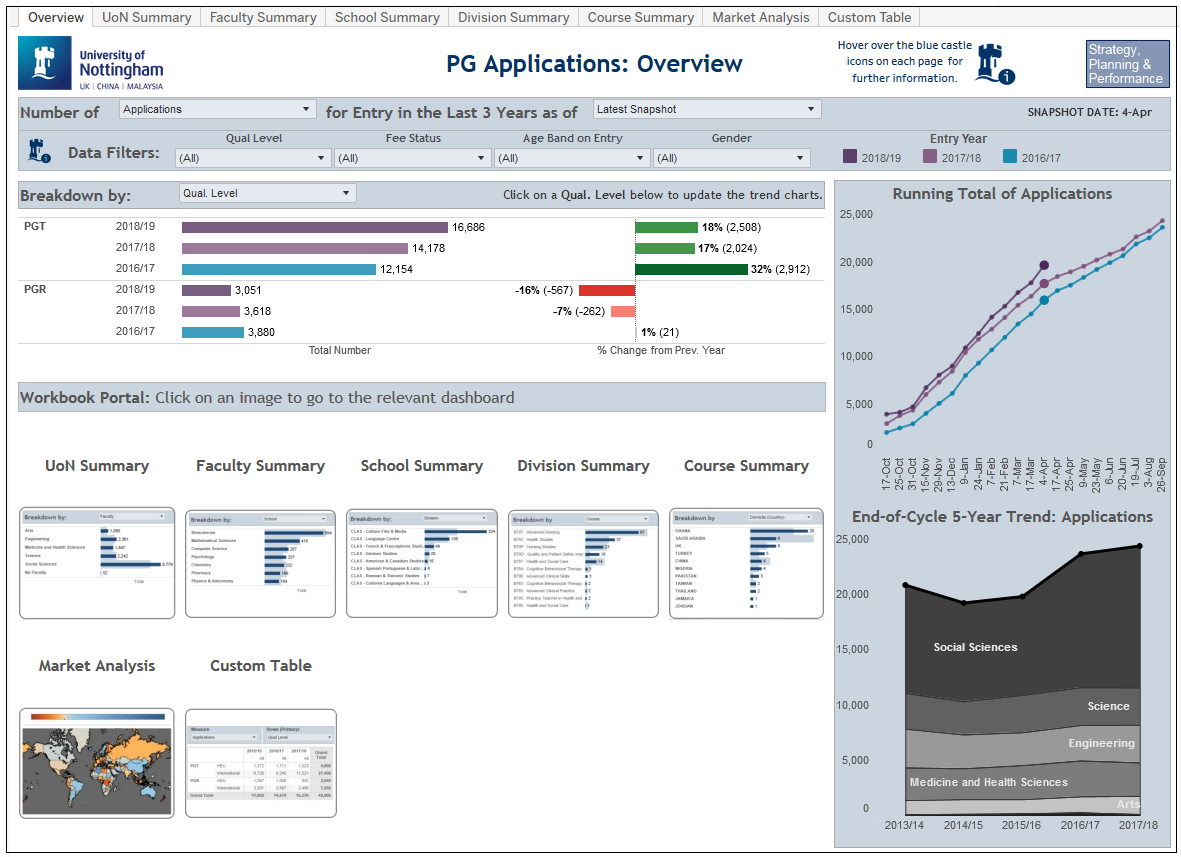The image size is (1181, 857).
Task: Click the Division Summary heading in the Workbook Portal
Action: click(x=583, y=465)
